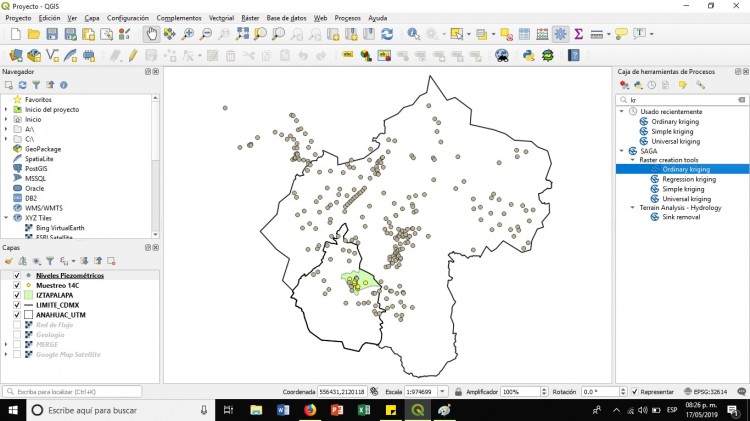The width and height of the screenshot is (750, 421).
Task: Collapse the Raster creation tools group
Action: coord(632,160)
